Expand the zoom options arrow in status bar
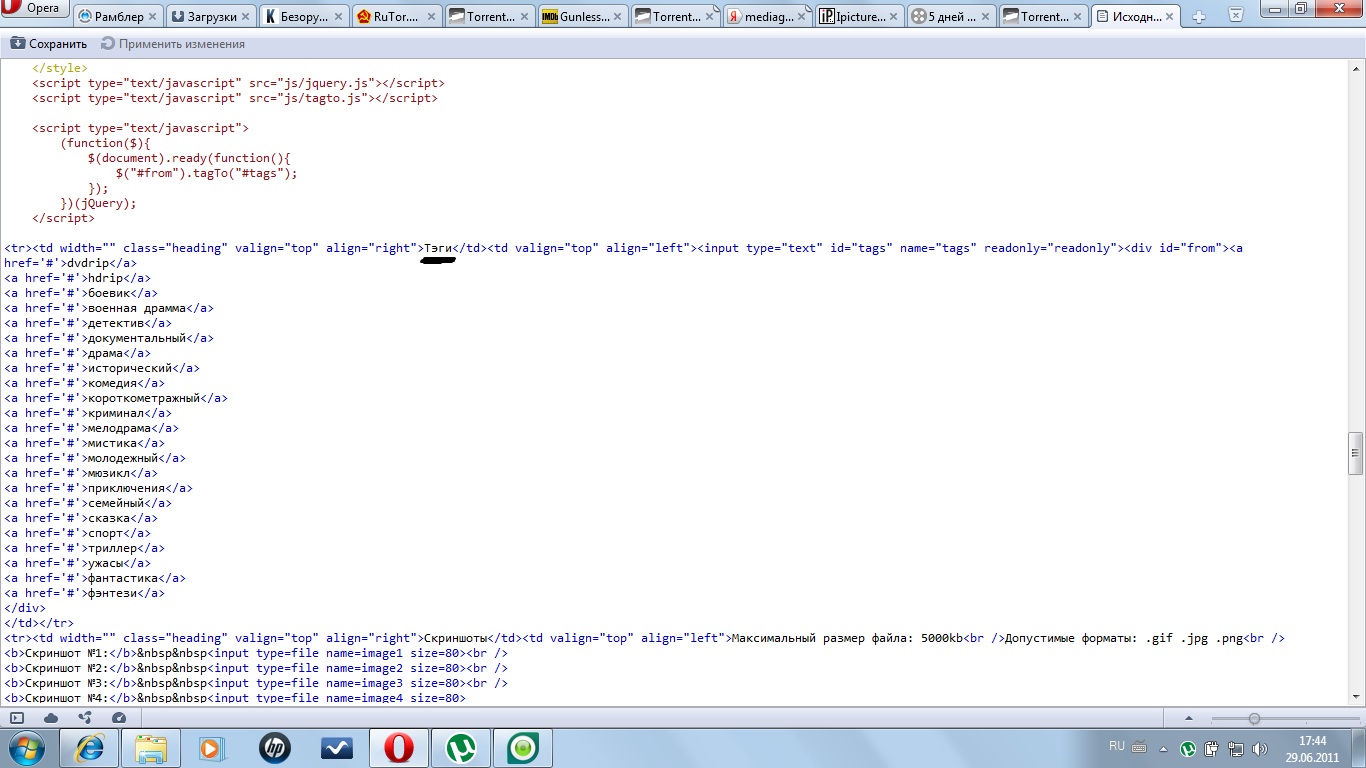The height and width of the screenshot is (768, 1366). tap(1188, 718)
